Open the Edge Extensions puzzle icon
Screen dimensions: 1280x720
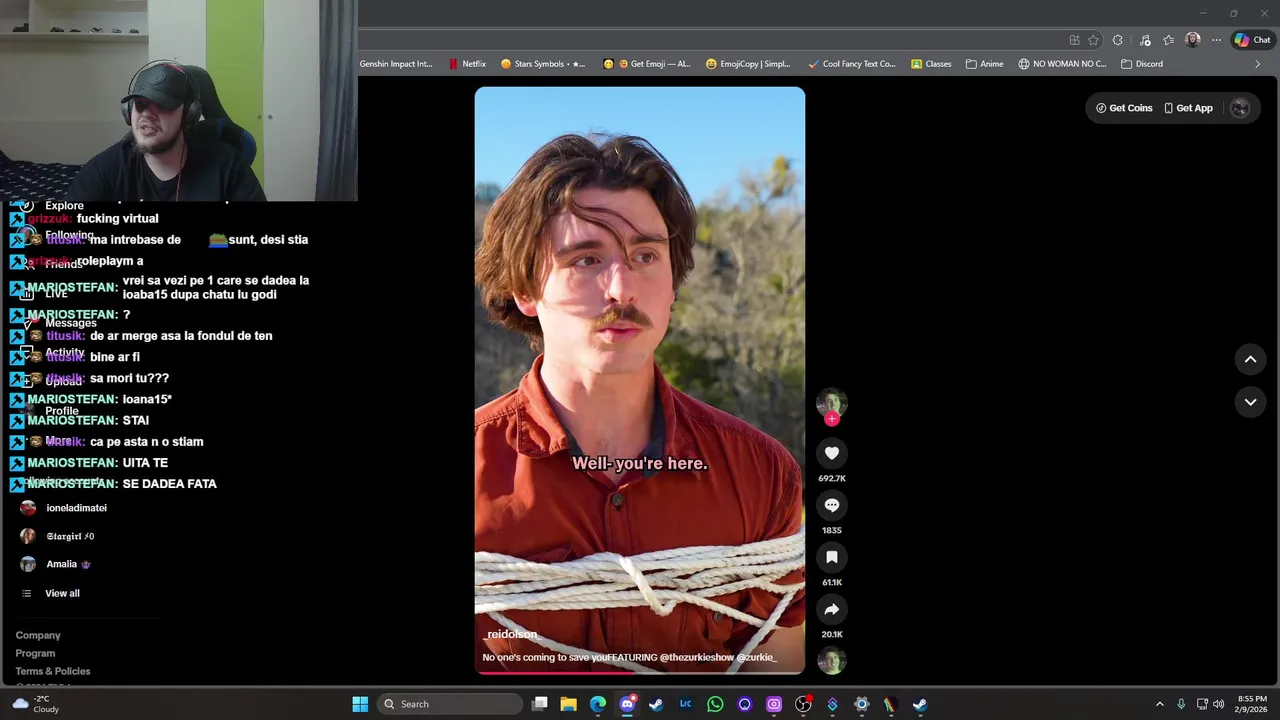(x=1118, y=40)
